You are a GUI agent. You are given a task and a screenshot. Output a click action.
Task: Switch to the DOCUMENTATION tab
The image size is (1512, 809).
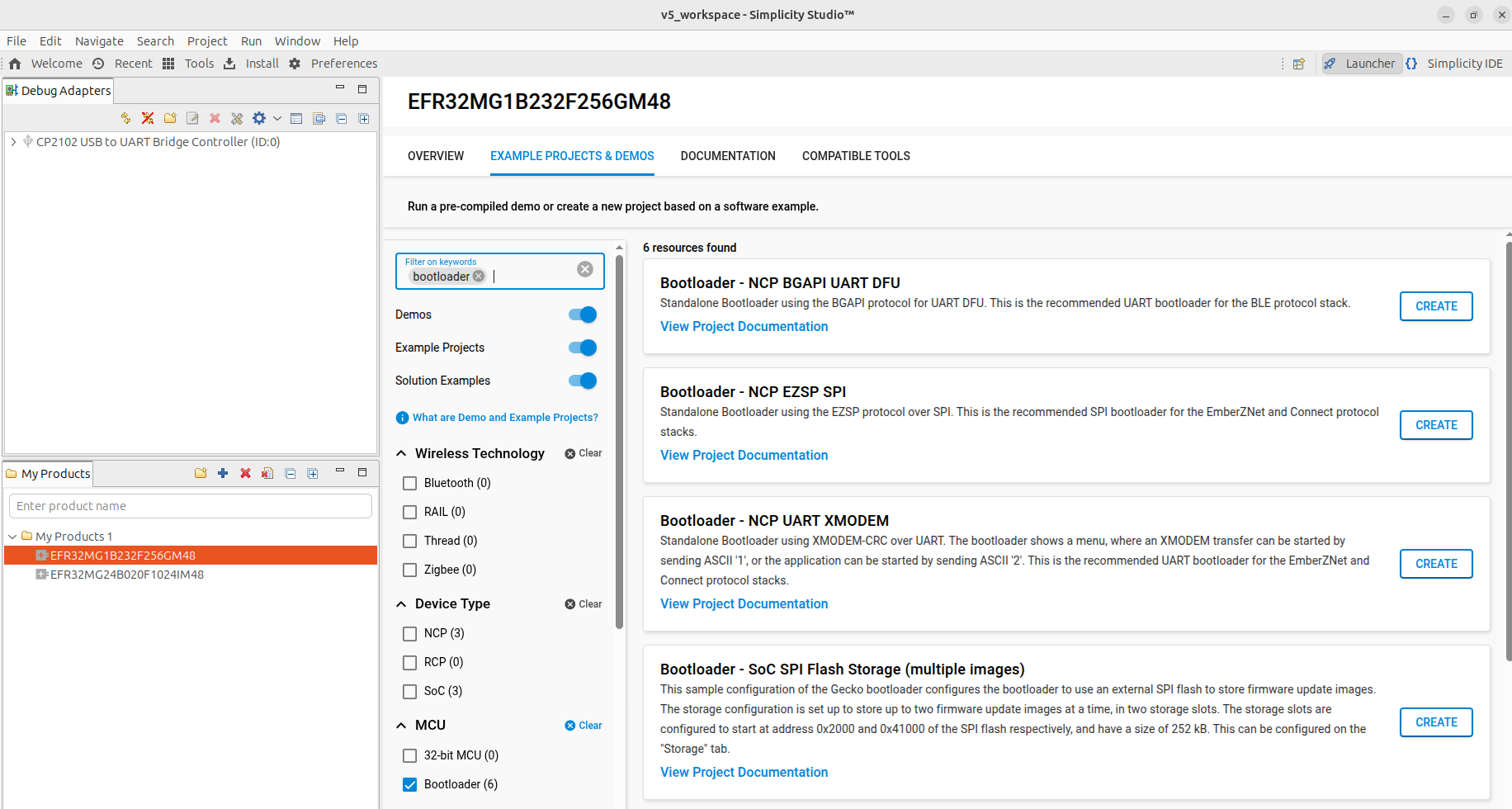[x=727, y=156]
